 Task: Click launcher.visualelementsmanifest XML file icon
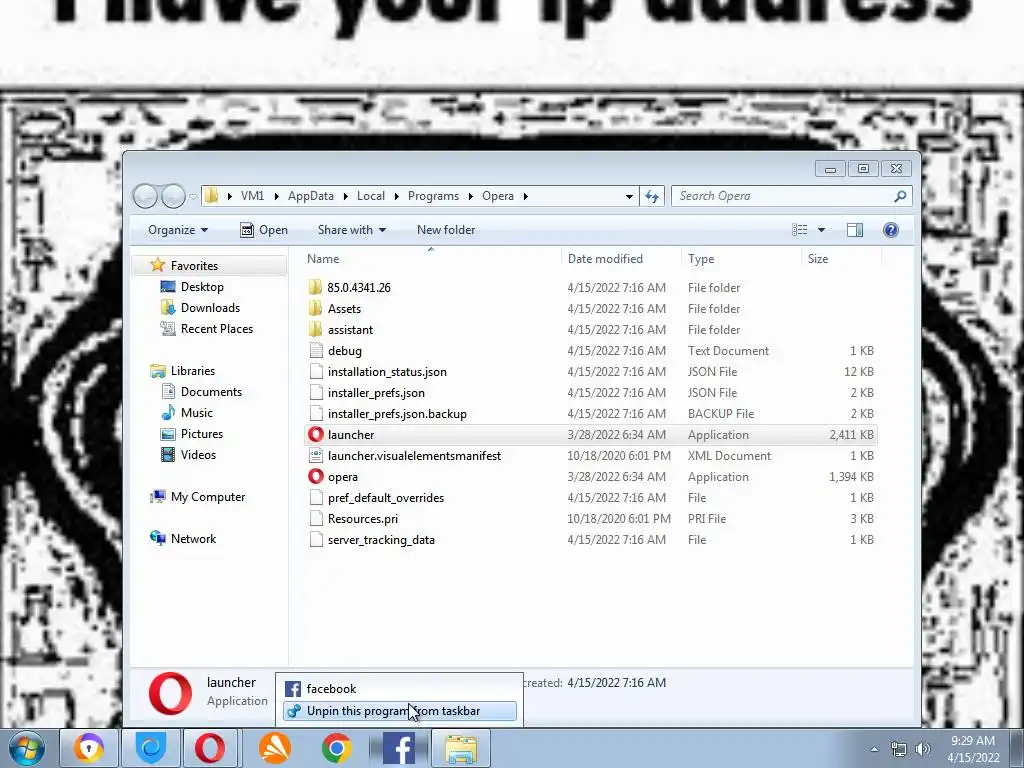(x=316, y=456)
